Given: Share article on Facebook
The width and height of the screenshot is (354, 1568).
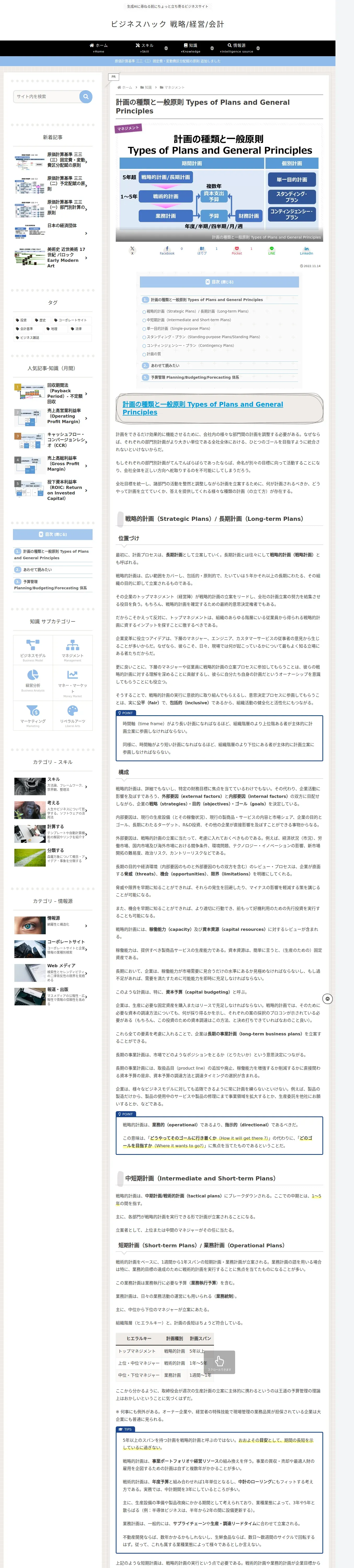Looking at the screenshot, I should tap(167, 250).
